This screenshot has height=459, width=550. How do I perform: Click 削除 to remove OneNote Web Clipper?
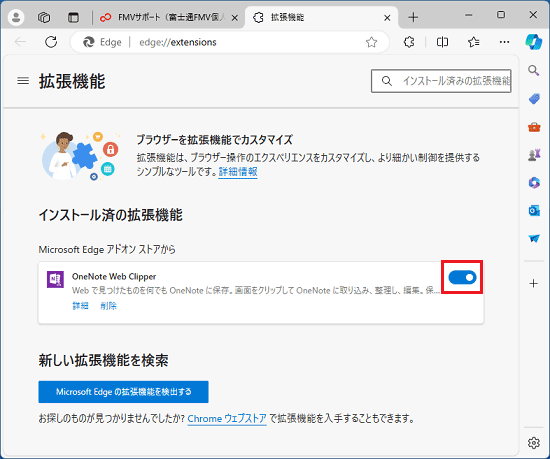pos(108,306)
